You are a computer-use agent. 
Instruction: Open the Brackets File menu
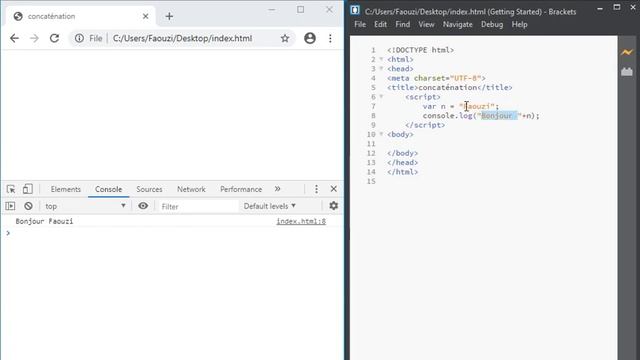tap(360, 24)
